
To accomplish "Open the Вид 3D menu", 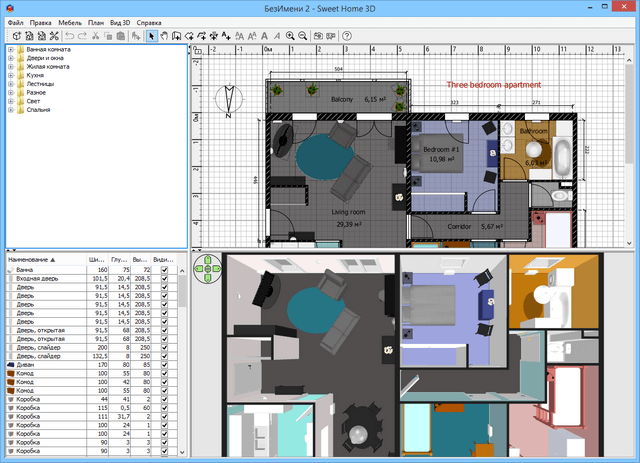I will click(x=119, y=21).
